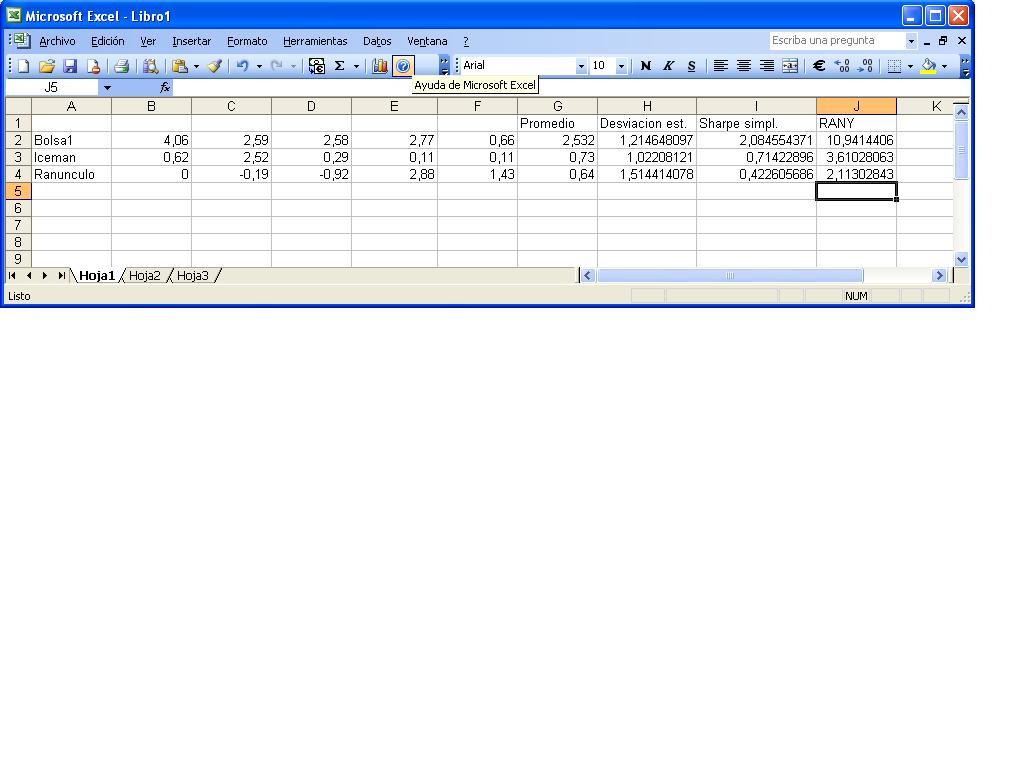Open the Insertar menu
Screen dimensions: 1024x768
pos(191,41)
